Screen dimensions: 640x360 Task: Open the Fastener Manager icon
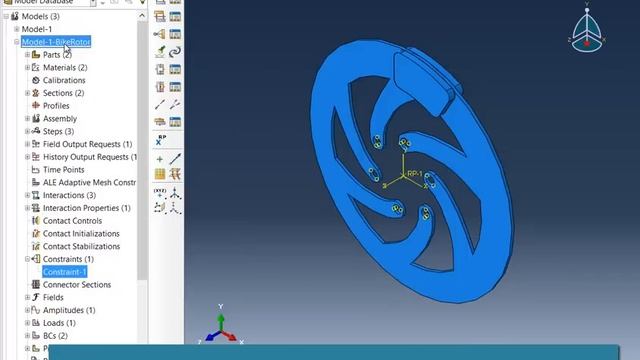pyautogui.click(x=175, y=122)
